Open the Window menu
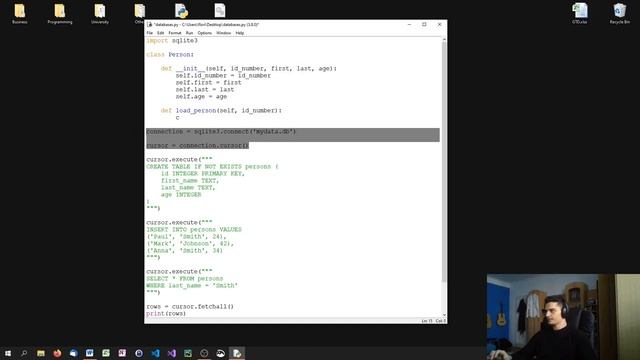The image size is (640, 360). (x=223, y=33)
